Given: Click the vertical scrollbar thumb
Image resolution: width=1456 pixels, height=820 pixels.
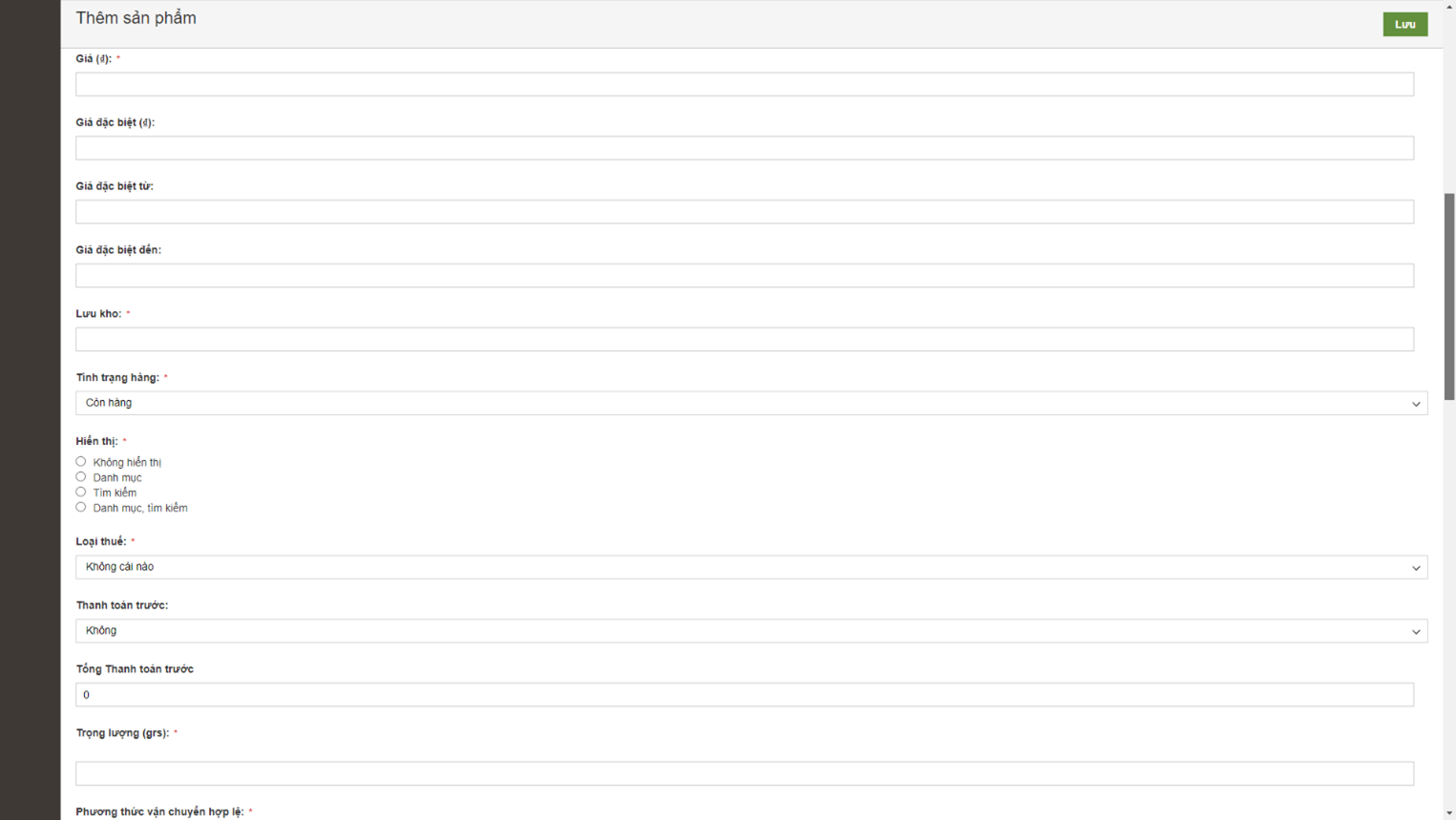Looking at the screenshot, I should 1449,296.
